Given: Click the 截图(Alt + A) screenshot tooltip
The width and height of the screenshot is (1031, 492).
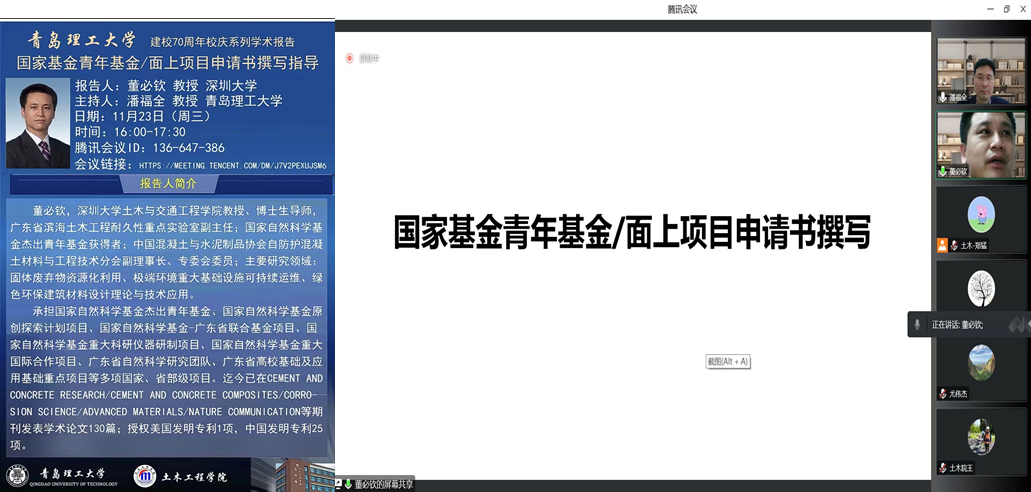Looking at the screenshot, I should (x=727, y=361).
